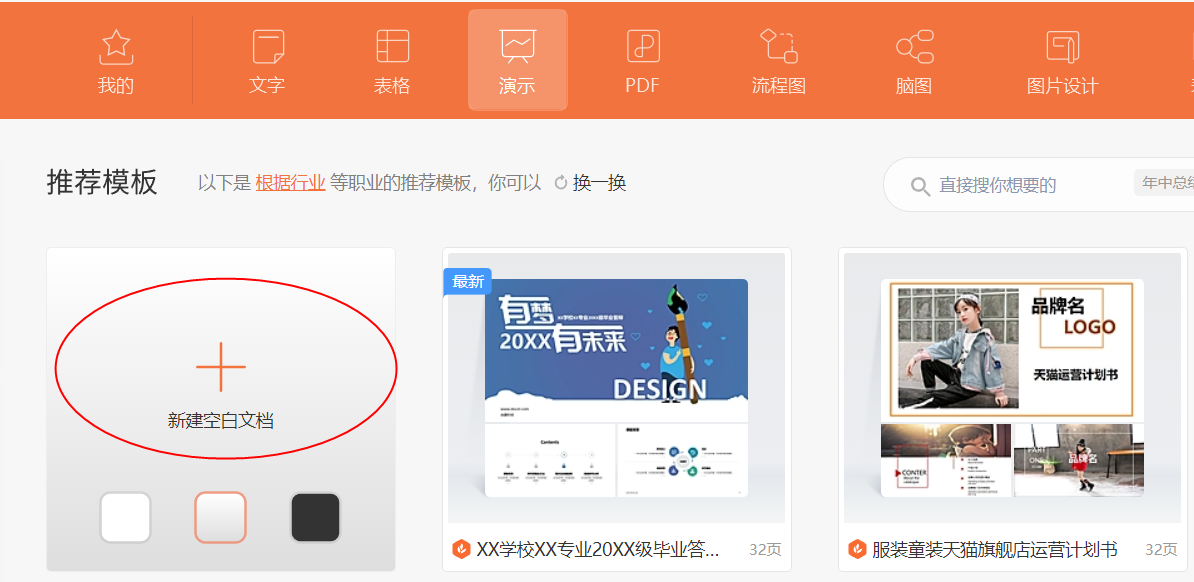Image resolution: width=1194 pixels, height=582 pixels.
Task: Open the 流程图 flowchart tool
Action: [779, 60]
